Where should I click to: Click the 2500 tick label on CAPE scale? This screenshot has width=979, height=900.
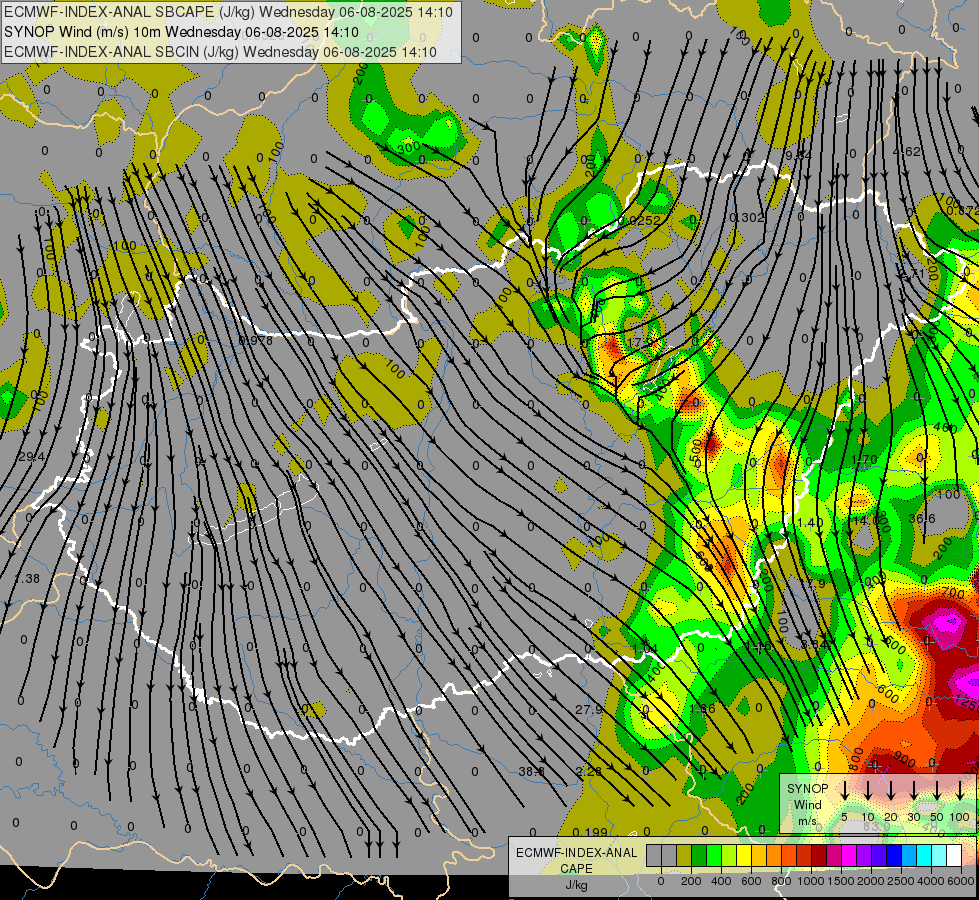(900, 881)
